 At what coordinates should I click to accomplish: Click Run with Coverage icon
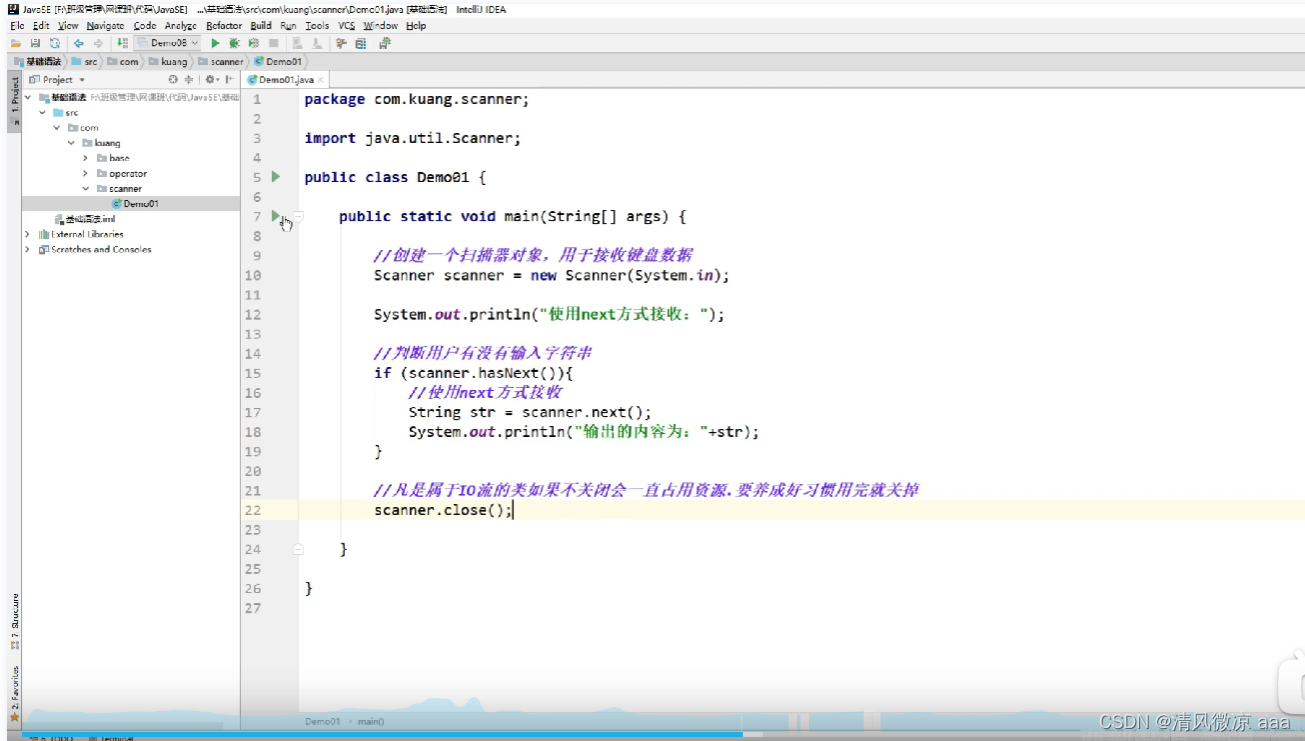[253, 43]
